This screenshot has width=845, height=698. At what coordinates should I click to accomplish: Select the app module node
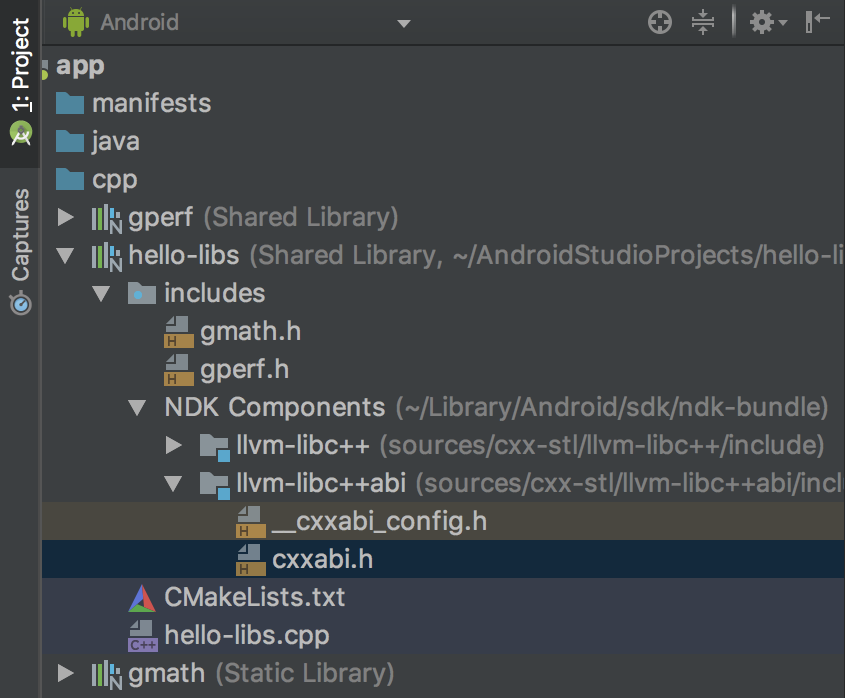tap(80, 66)
